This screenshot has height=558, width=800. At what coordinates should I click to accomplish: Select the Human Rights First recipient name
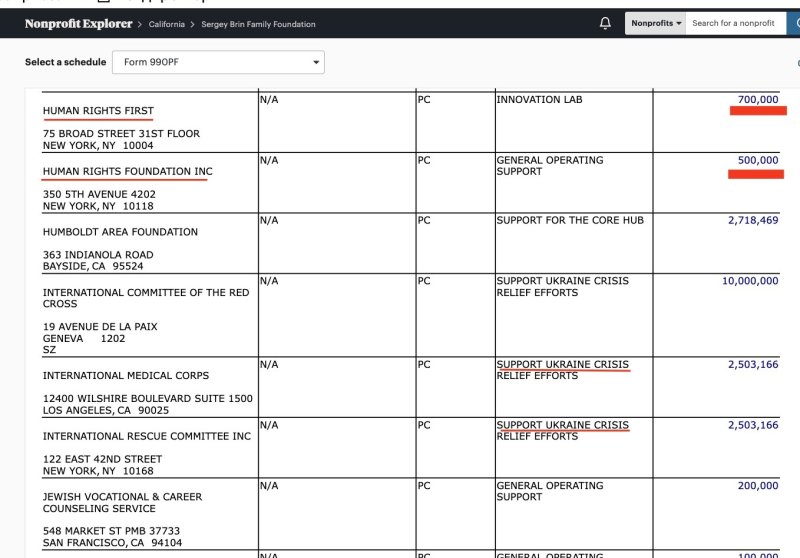[x=98, y=111]
